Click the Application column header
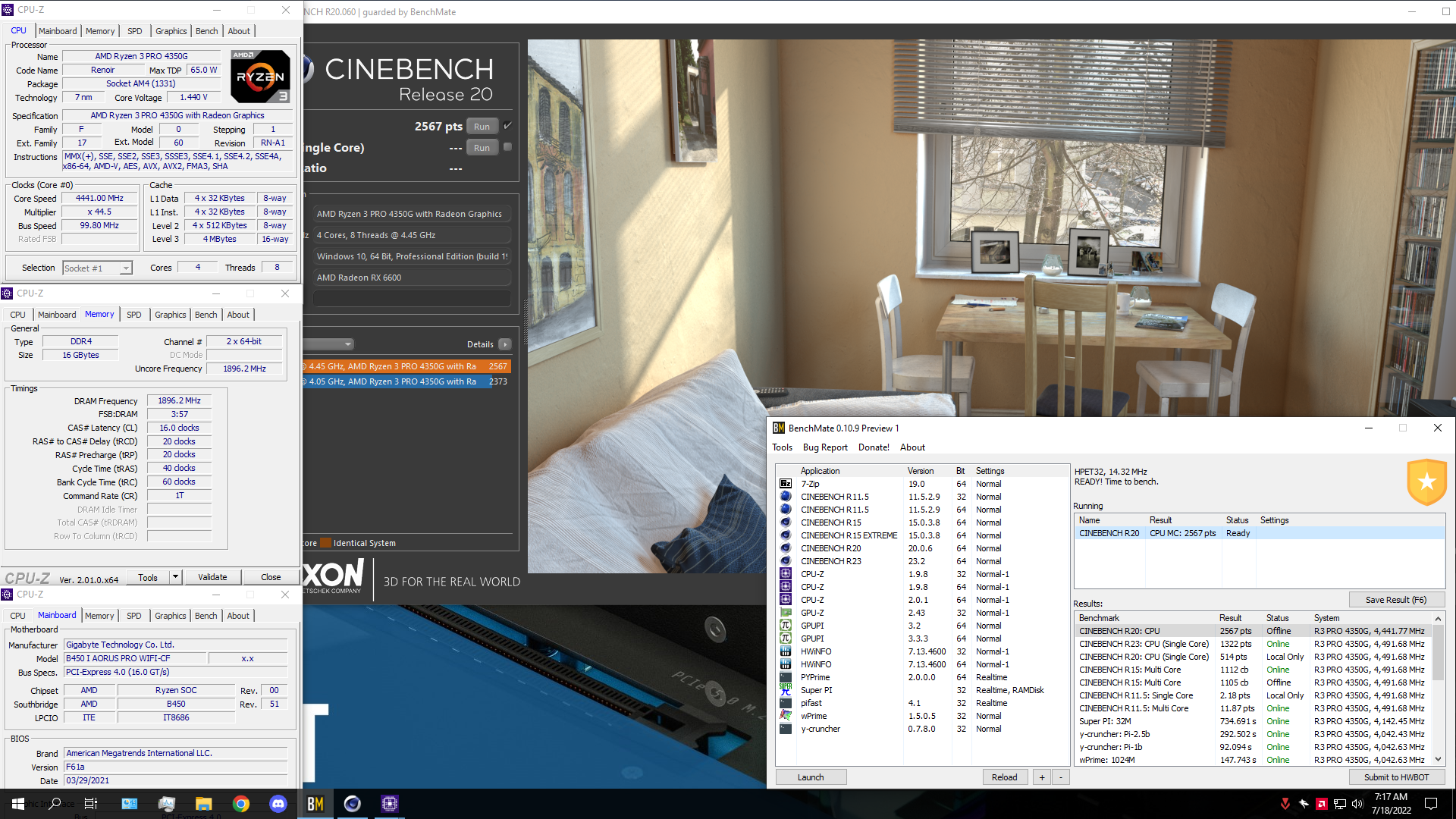The width and height of the screenshot is (1456, 819). click(x=849, y=471)
